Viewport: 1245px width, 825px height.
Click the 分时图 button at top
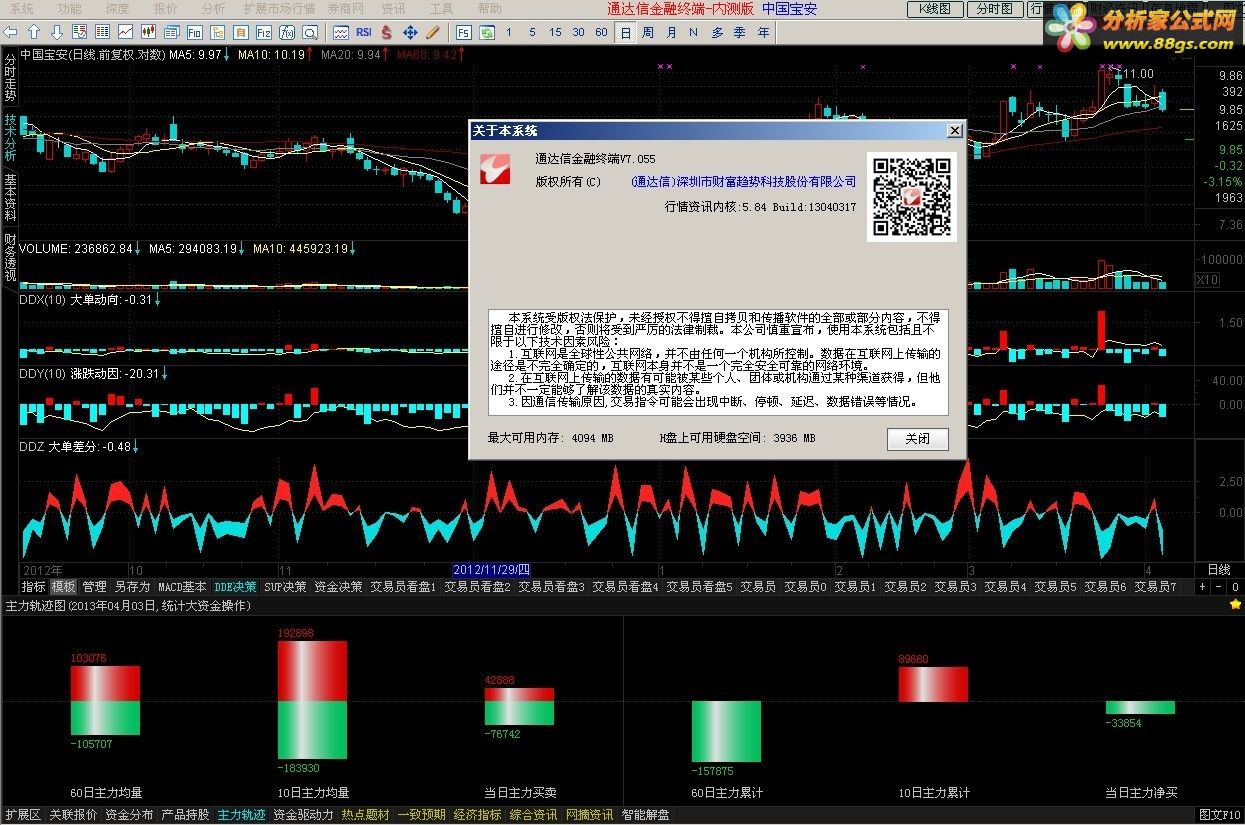pyautogui.click(x=993, y=9)
